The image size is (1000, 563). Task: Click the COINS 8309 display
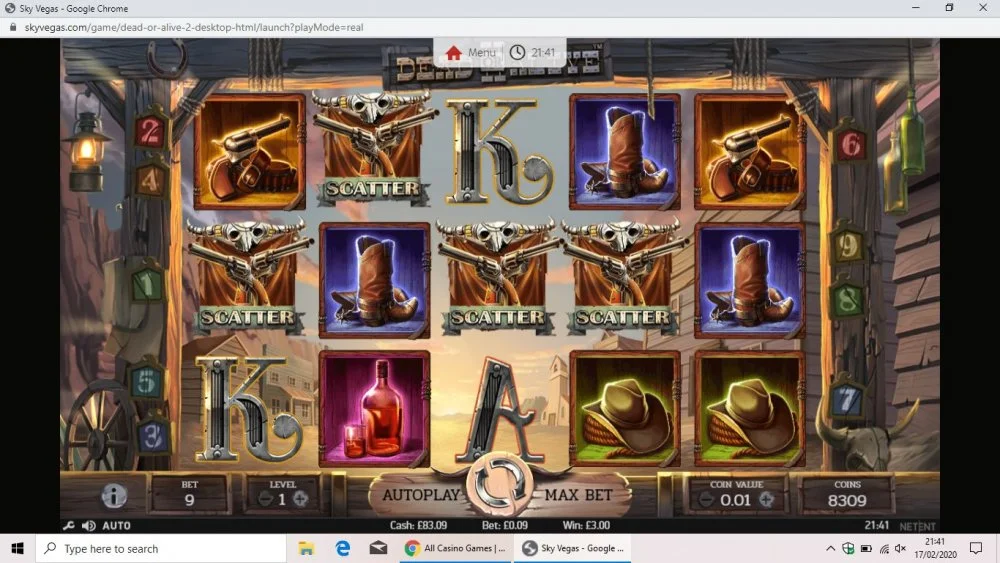[x=847, y=495]
